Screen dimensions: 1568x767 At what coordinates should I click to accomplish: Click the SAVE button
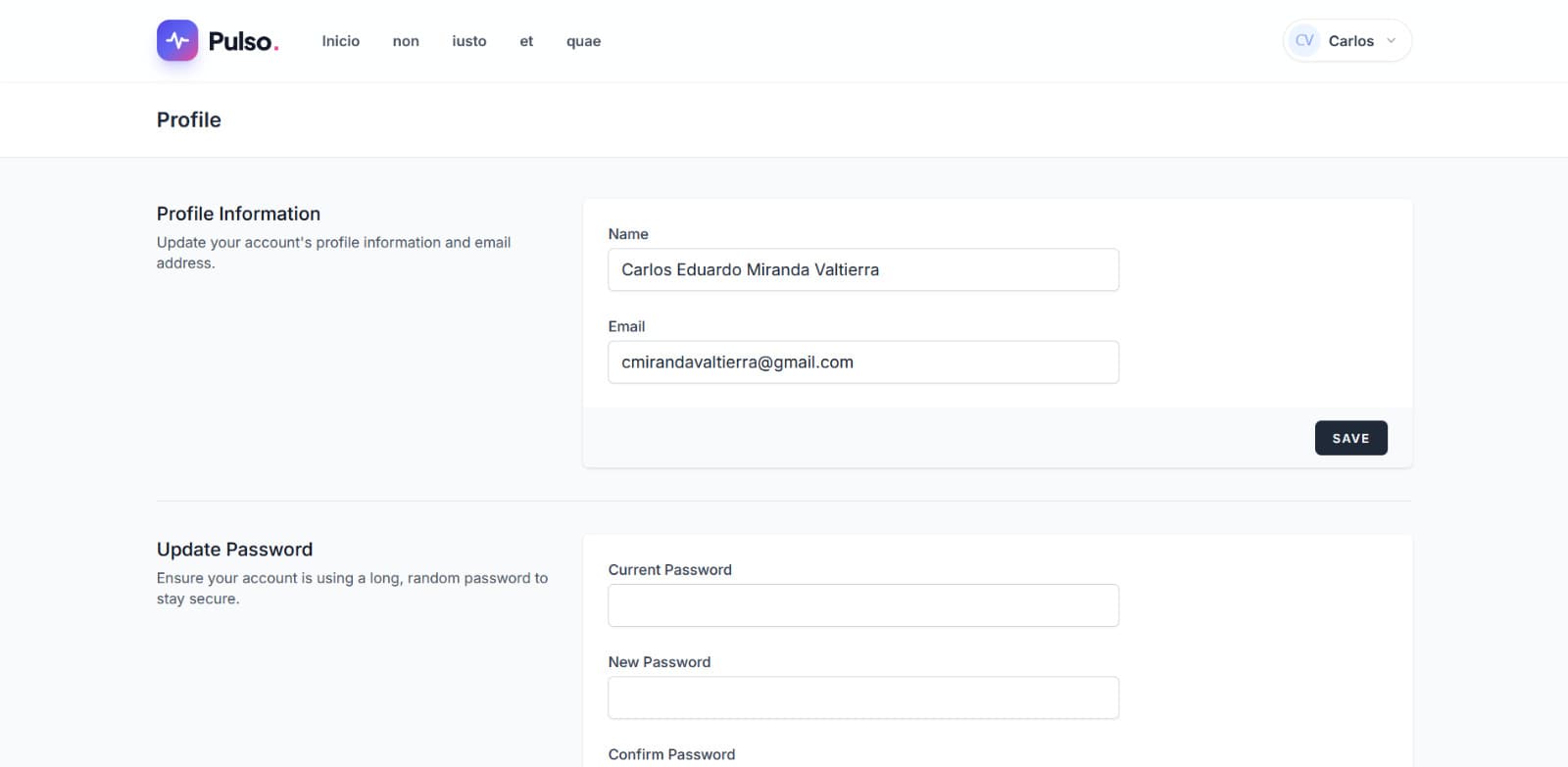tap(1350, 438)
